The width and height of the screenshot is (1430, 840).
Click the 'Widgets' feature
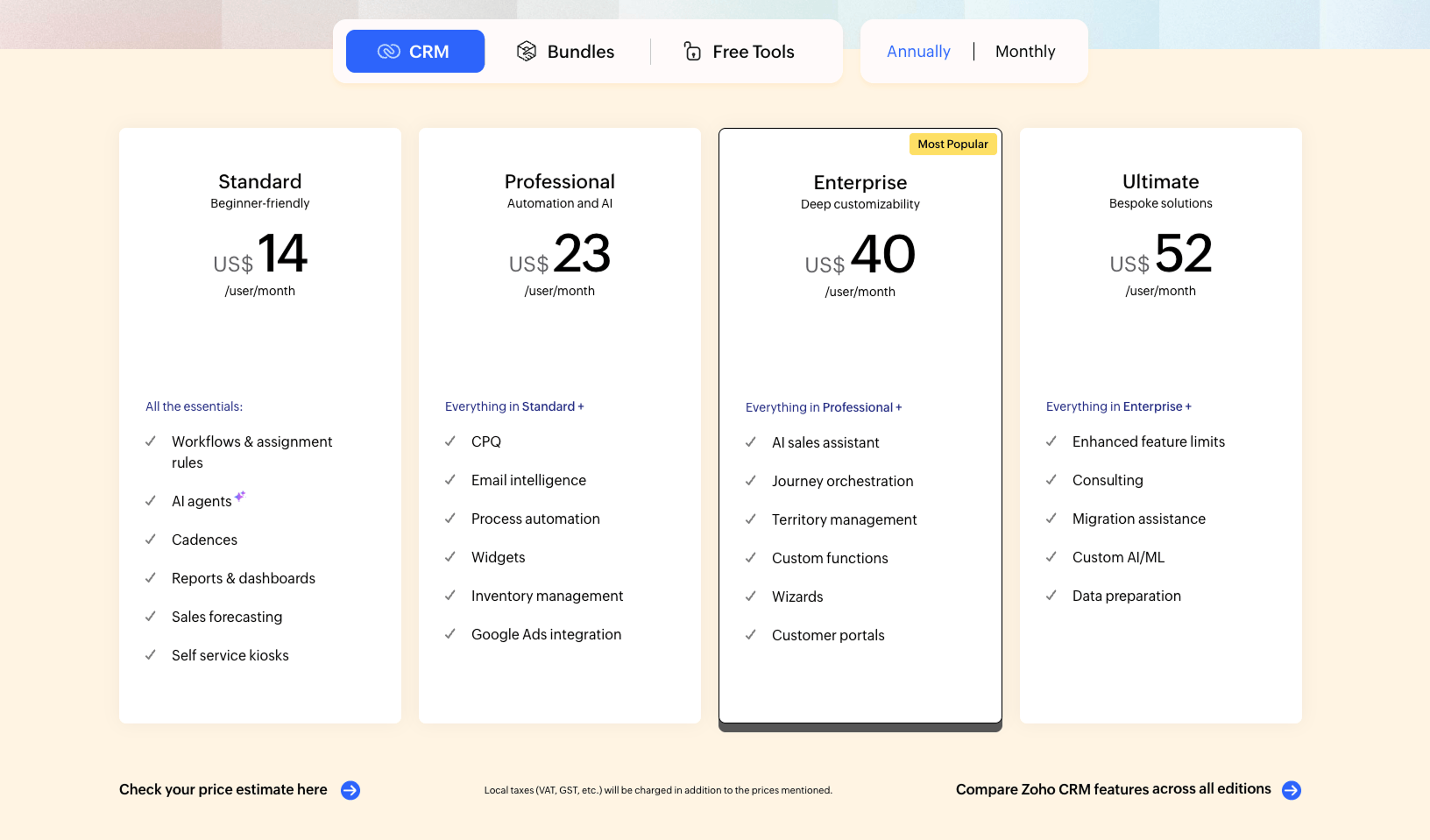(x=499, y=557)
